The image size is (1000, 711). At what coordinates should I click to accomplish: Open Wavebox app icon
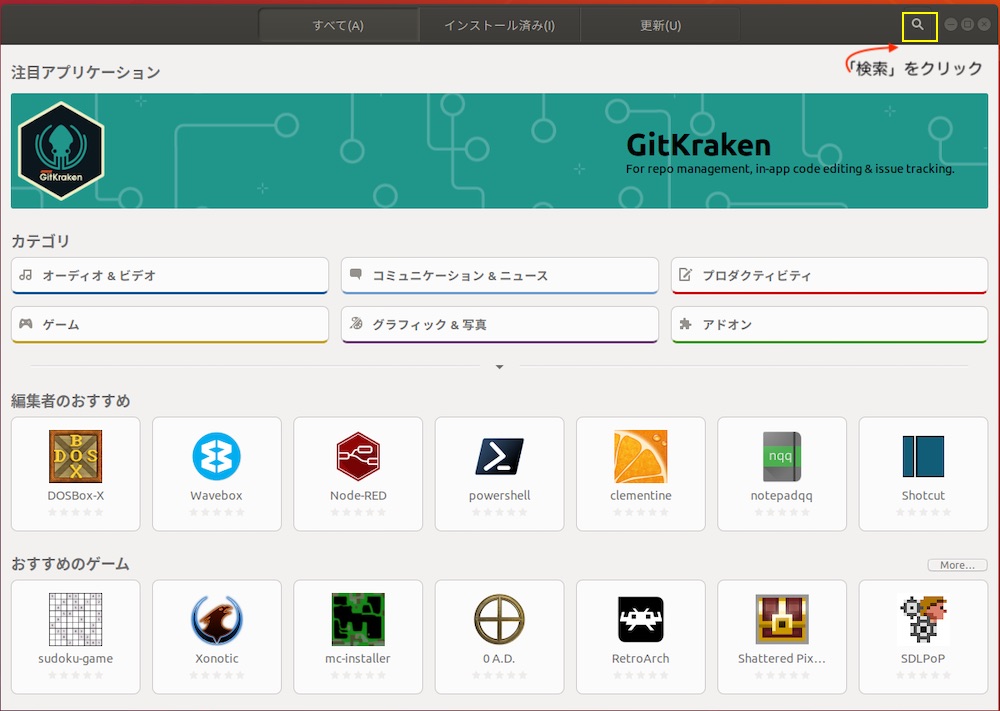point(217,456)
